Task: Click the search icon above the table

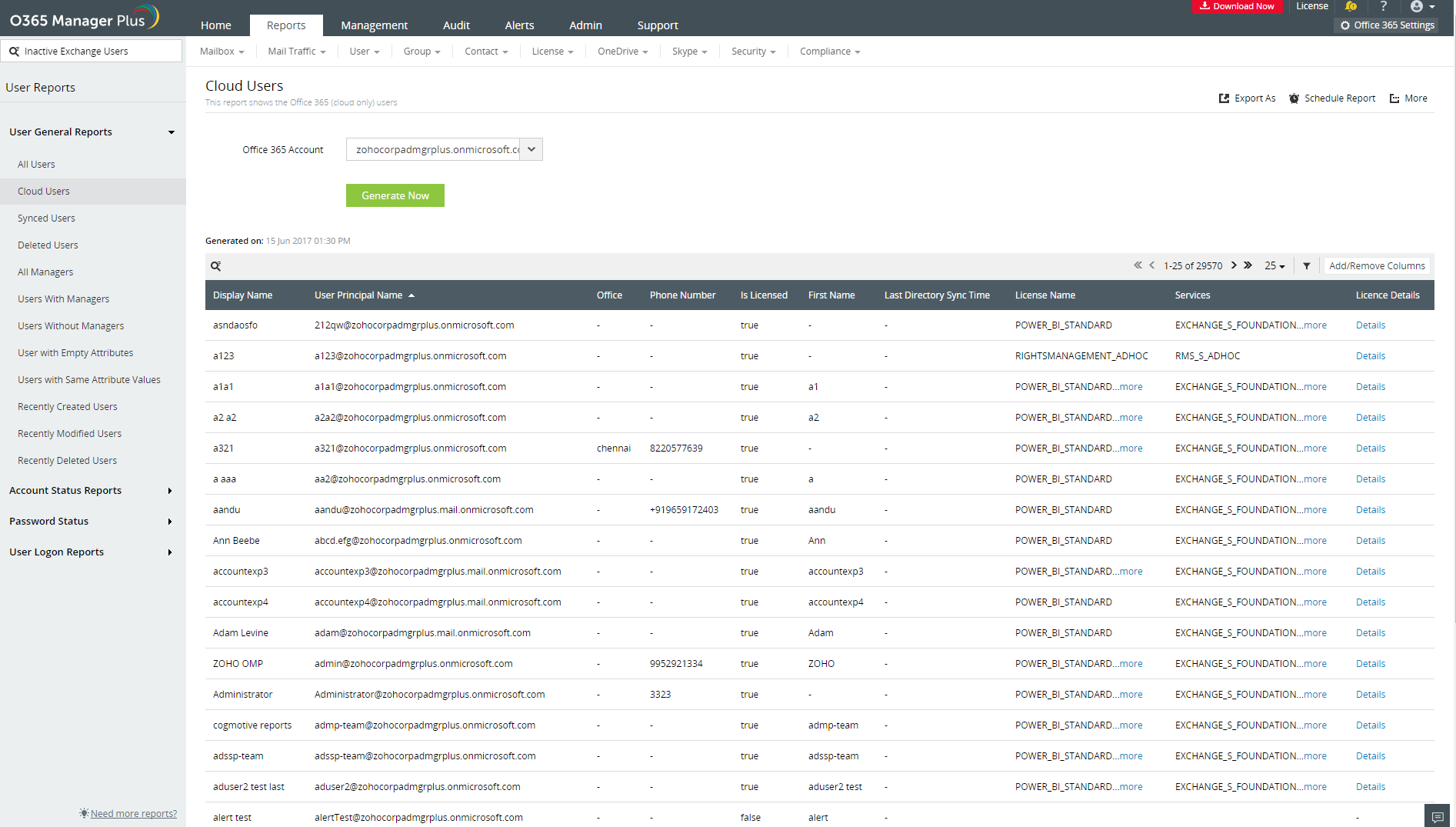Action: (x=216, y=266)
